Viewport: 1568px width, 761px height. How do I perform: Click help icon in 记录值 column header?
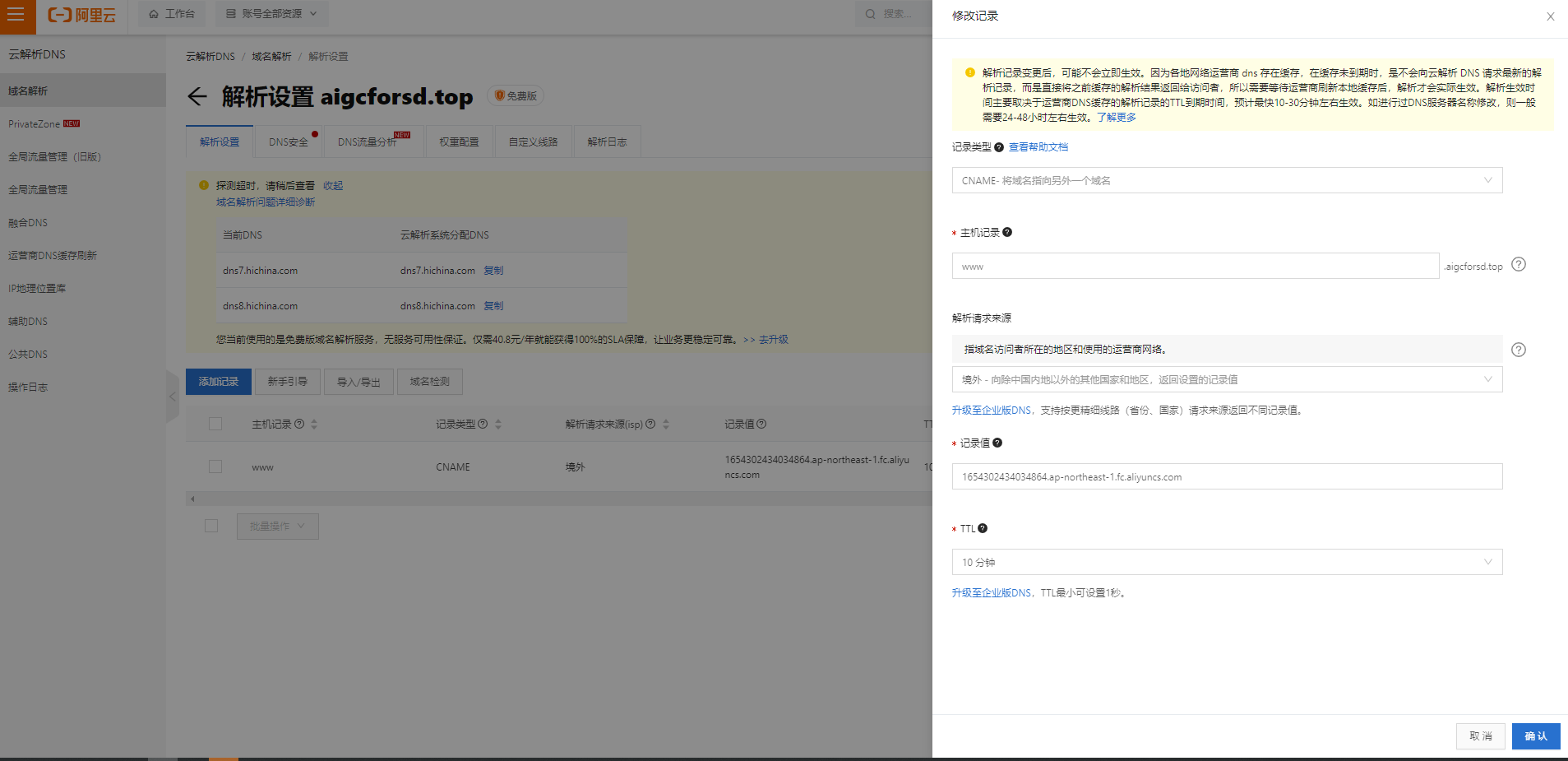[761, 424]
